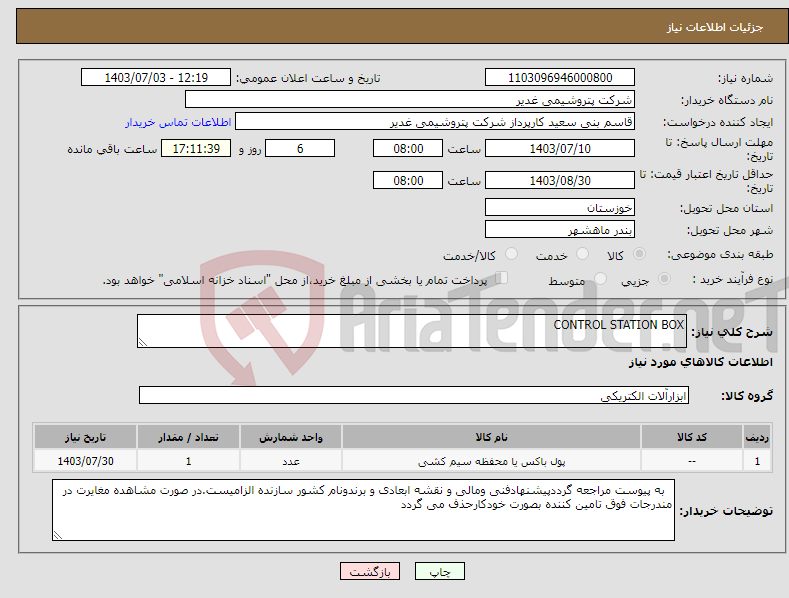This screenshot has width=789, height=598.
Task: Click the unit cell عدد
Action: click(291, 461)
